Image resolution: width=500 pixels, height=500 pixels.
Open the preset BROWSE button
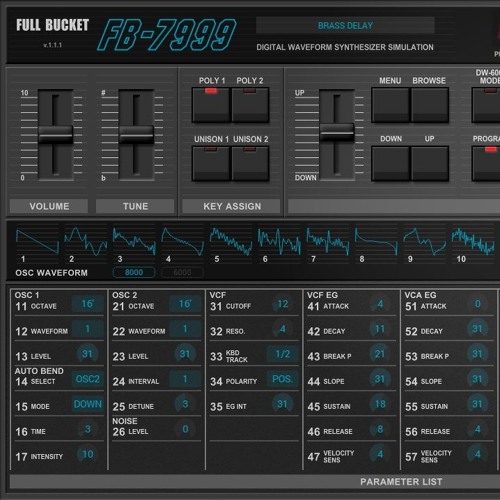coord(429,105)
